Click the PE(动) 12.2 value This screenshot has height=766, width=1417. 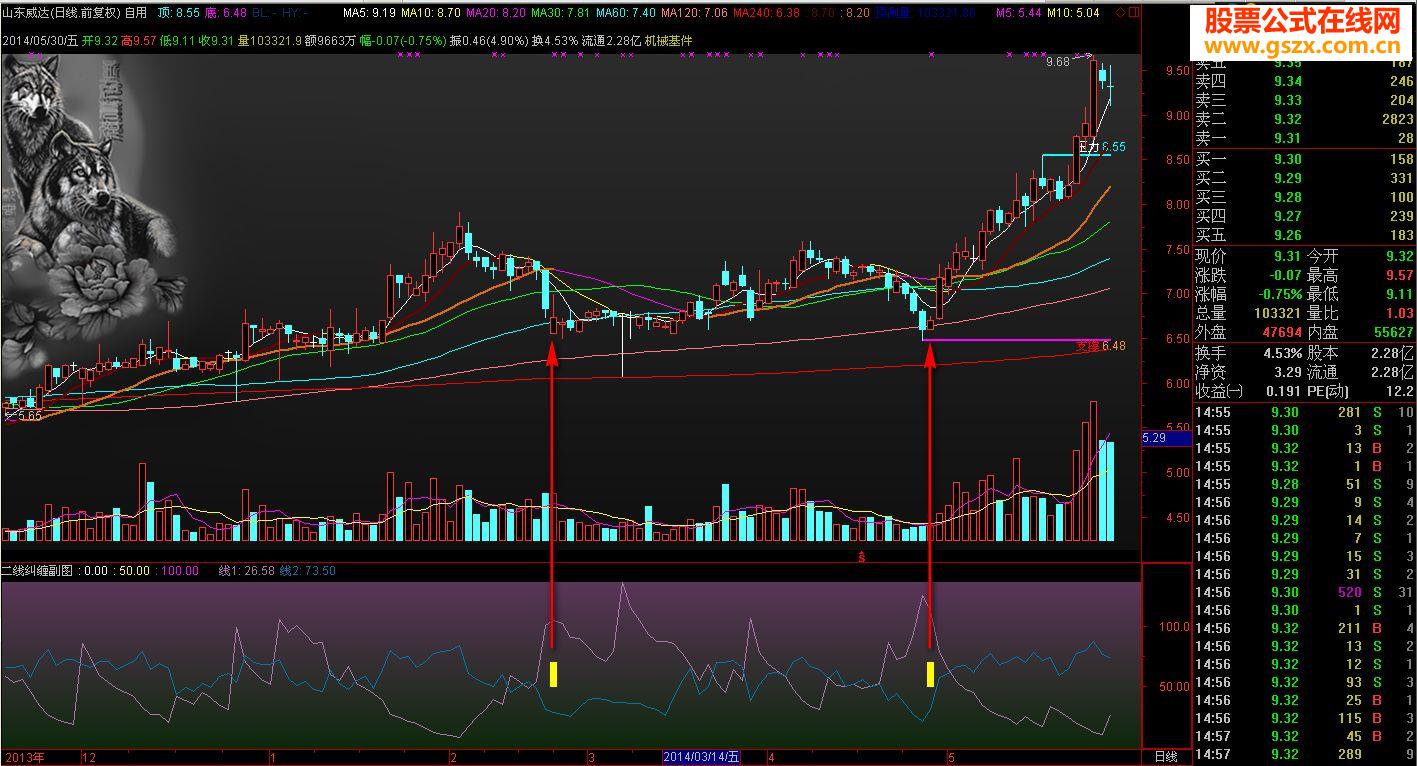[1399, 391]
